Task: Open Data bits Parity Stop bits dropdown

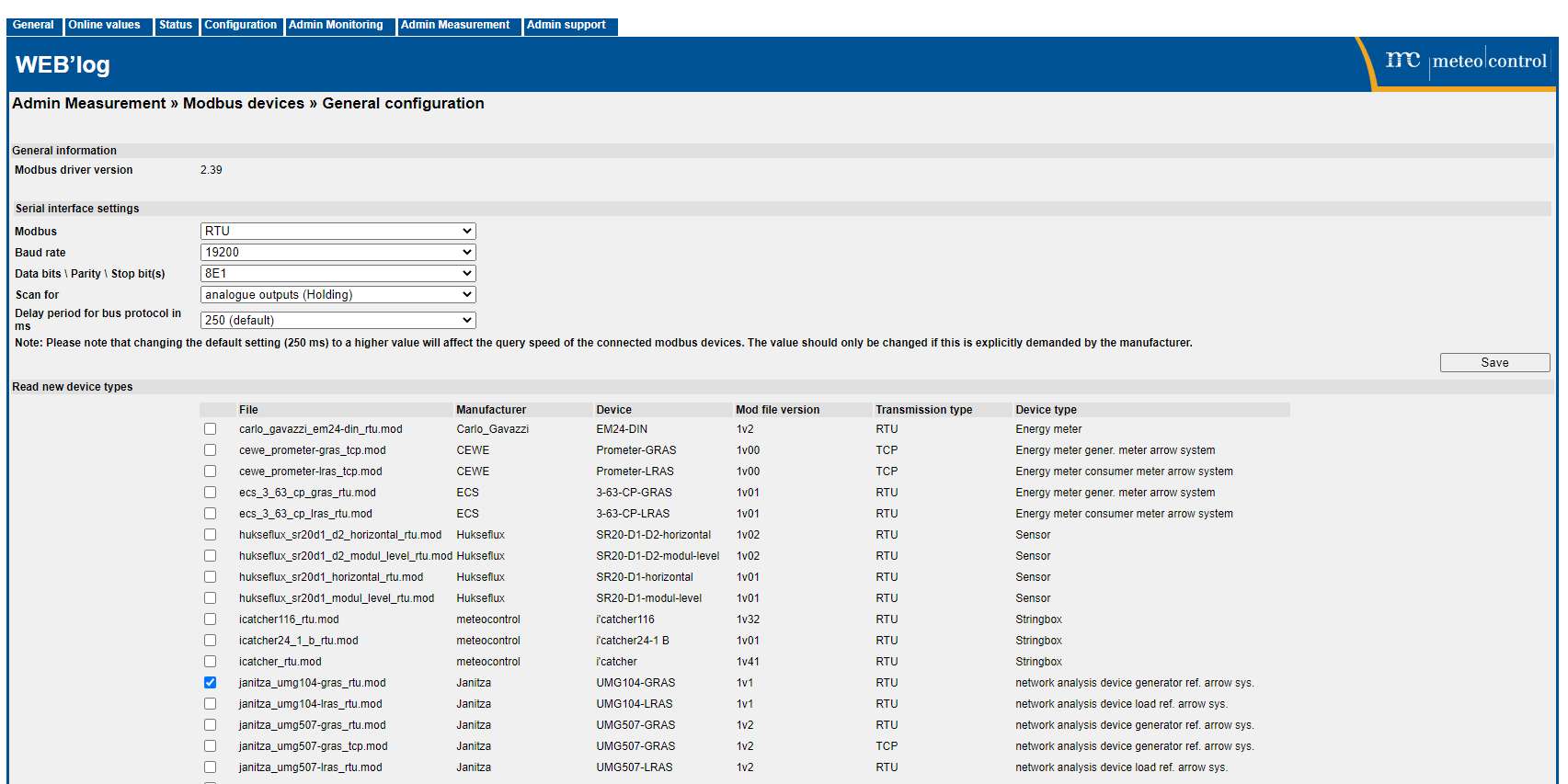Action: coord(338,274)
